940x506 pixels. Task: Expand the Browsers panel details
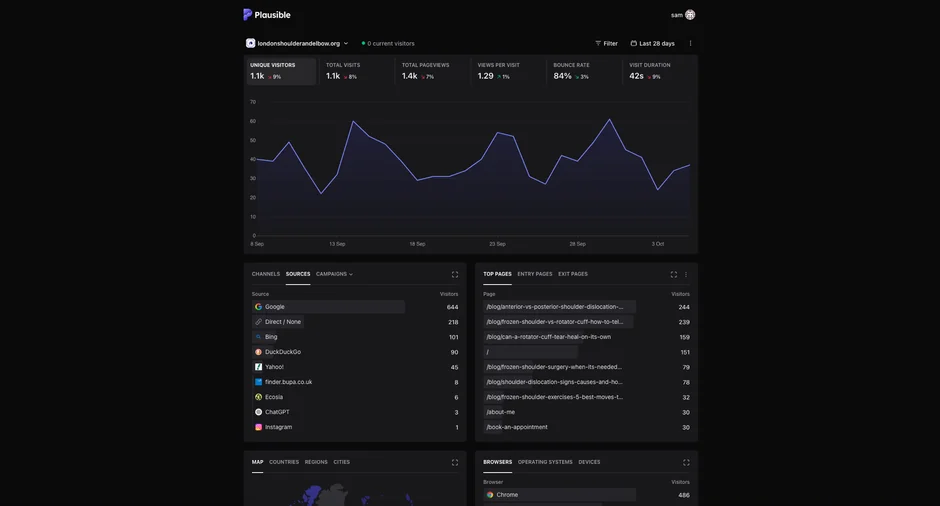coord(686,462)
